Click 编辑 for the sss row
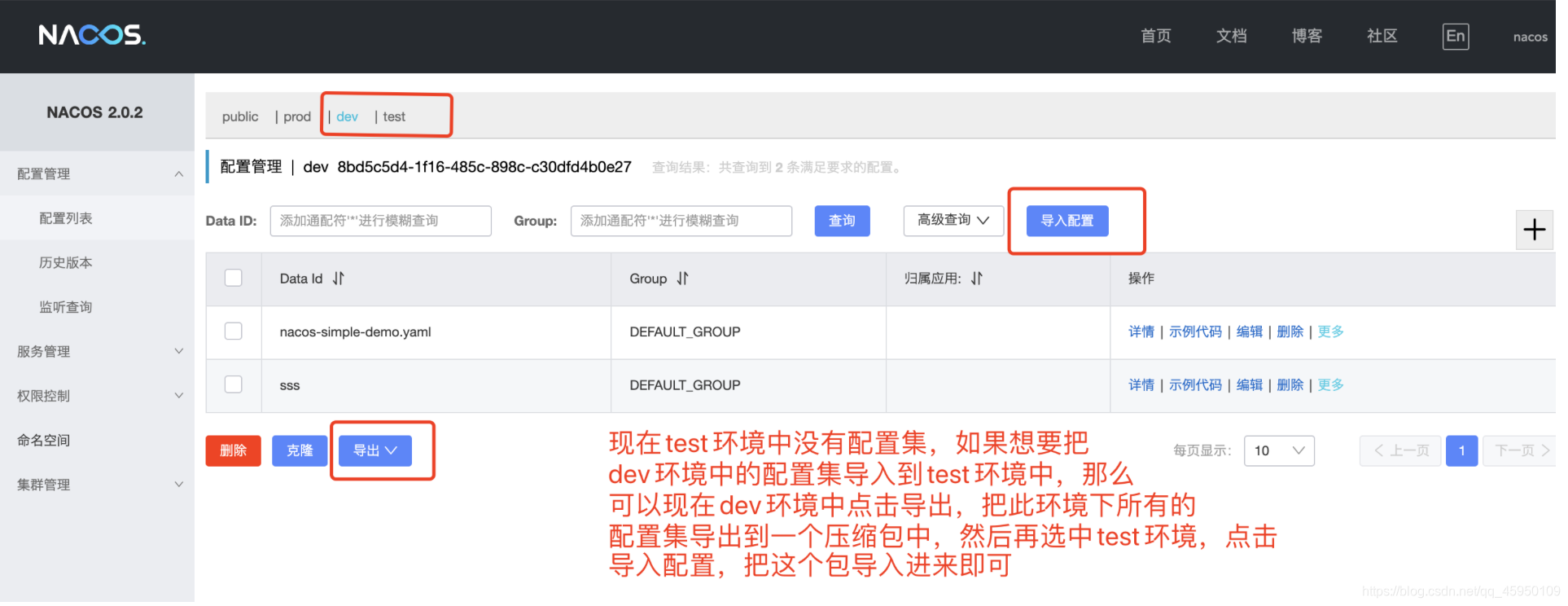1568x606 pixels. point(1250,384)
